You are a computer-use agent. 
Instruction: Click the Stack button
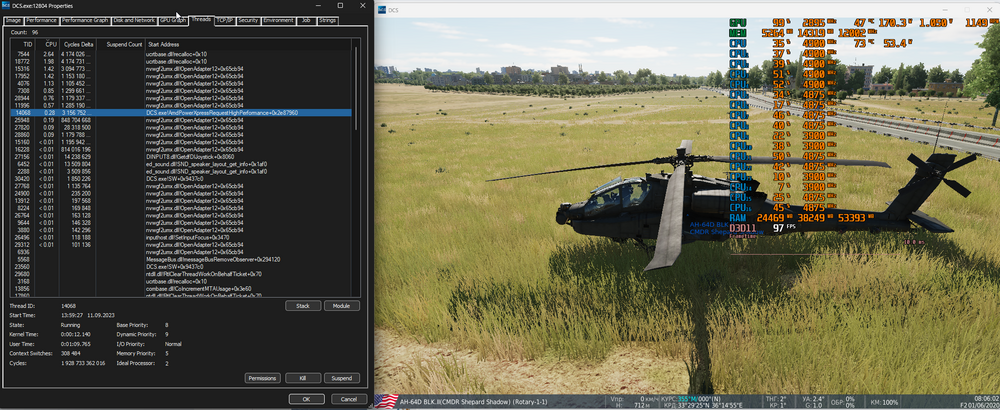(x=305, y=305)
